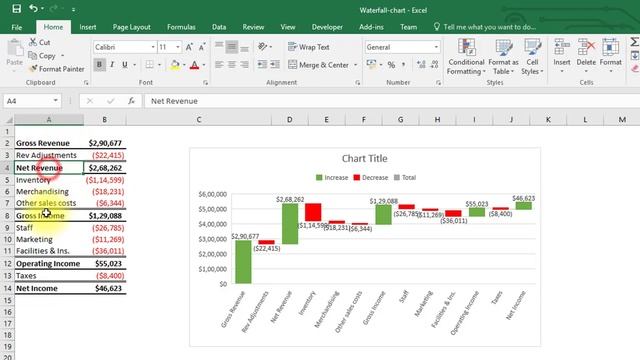Open the File tab
Image resolution: width=640 pixels, height=360 pixels.
(x=17, y=27)
